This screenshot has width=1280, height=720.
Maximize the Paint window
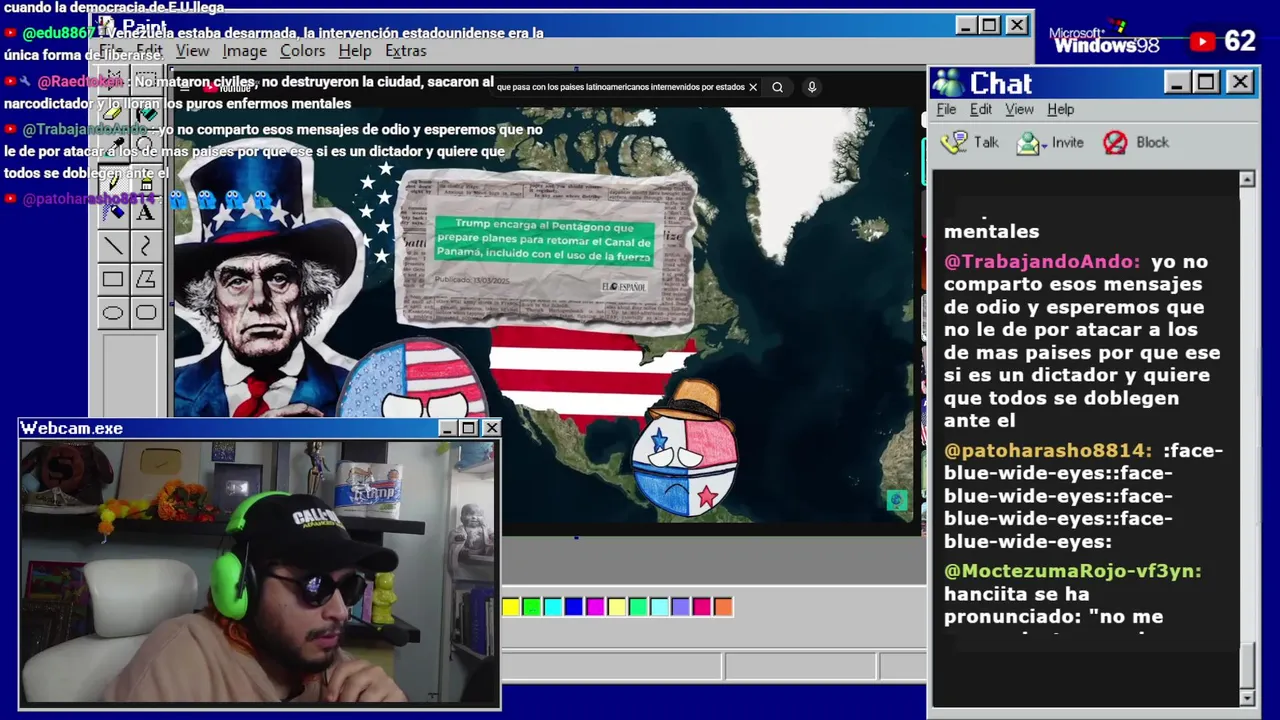(989, 25)
